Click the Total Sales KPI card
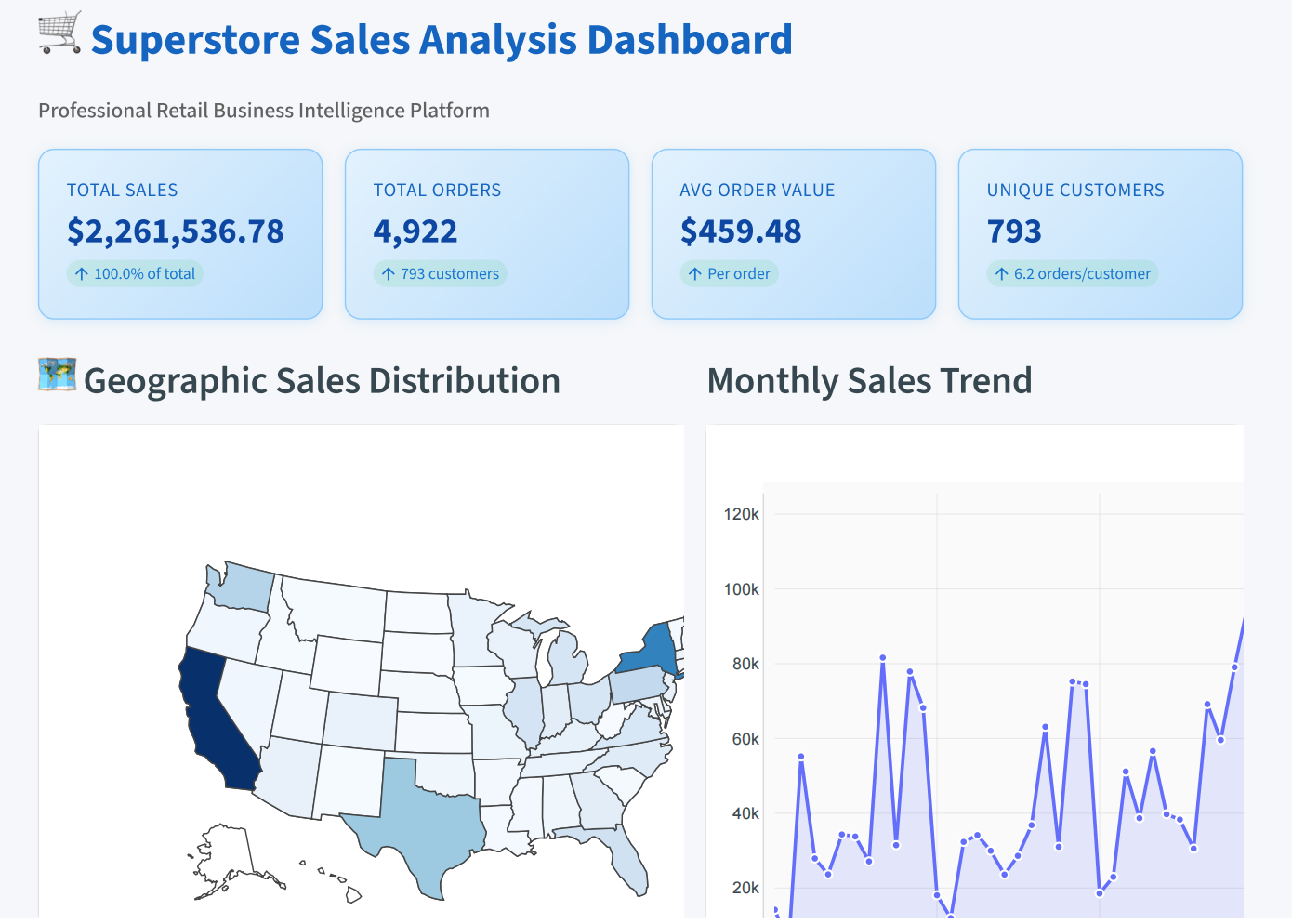 click(179, 233)
